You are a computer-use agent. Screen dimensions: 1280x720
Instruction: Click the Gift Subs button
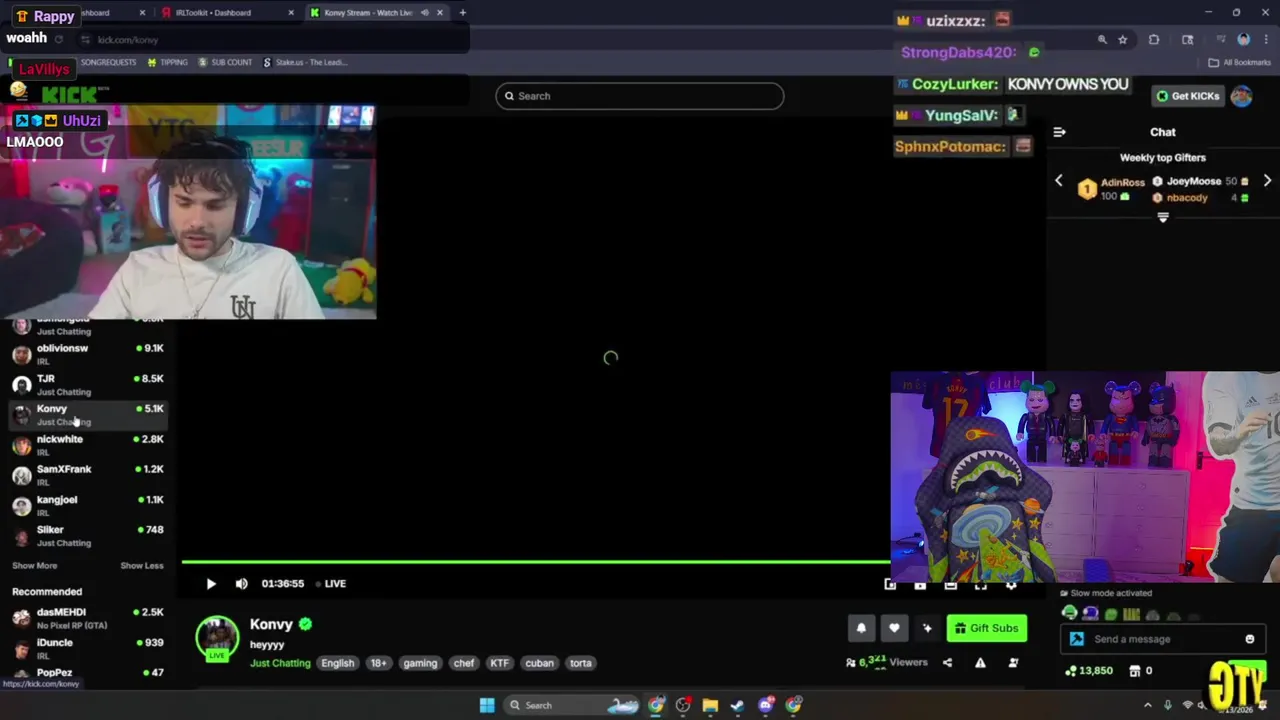(987, 628)
